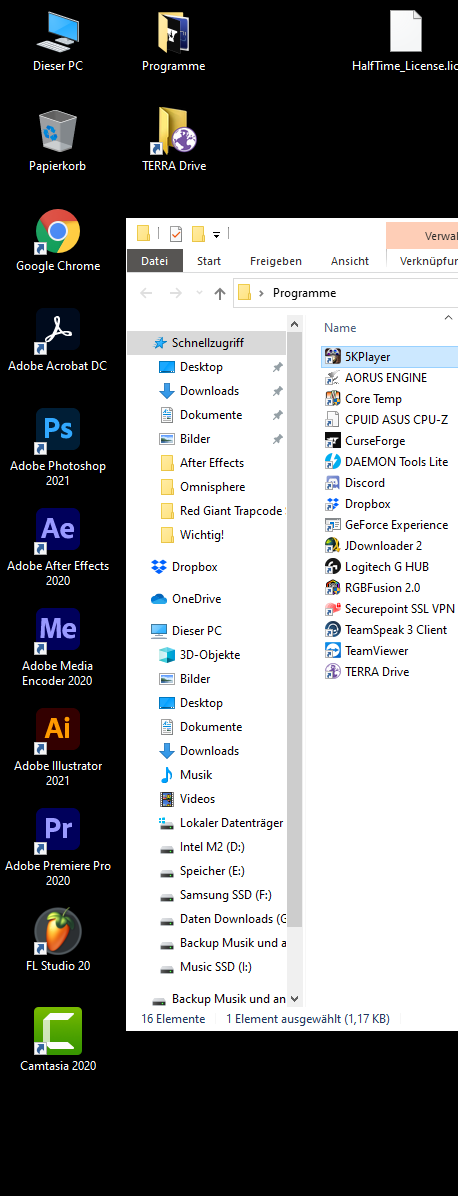Open the Datei ribbon tab
The image size is (458, 1196).
click(154, 261)
